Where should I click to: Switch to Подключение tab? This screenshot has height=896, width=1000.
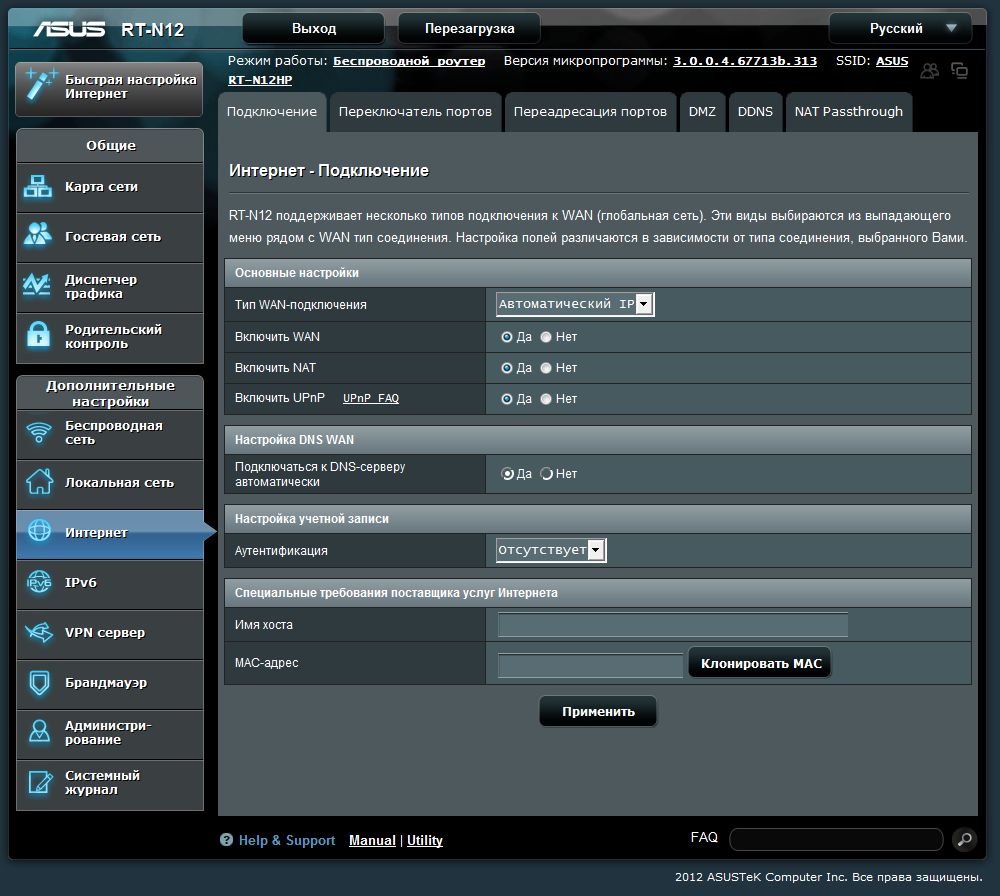point(272,112)
